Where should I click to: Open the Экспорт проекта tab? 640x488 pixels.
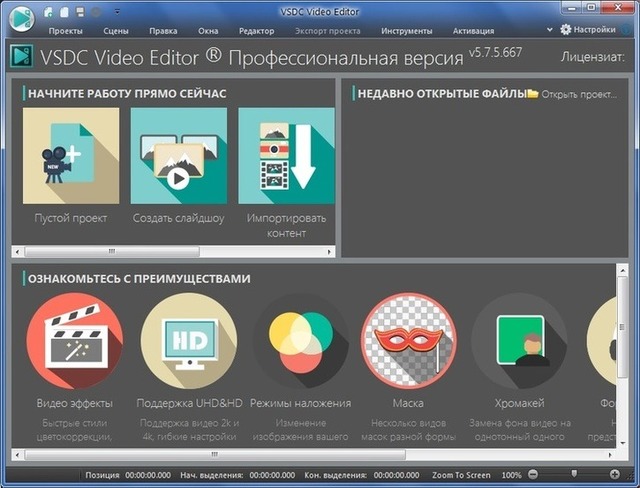pyautogui.click(x=328, y=31)
